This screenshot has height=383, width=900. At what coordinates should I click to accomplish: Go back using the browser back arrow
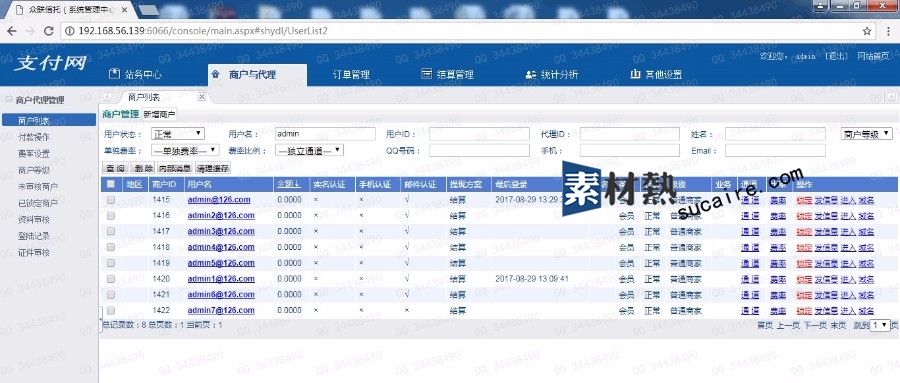tap(11, 30)
